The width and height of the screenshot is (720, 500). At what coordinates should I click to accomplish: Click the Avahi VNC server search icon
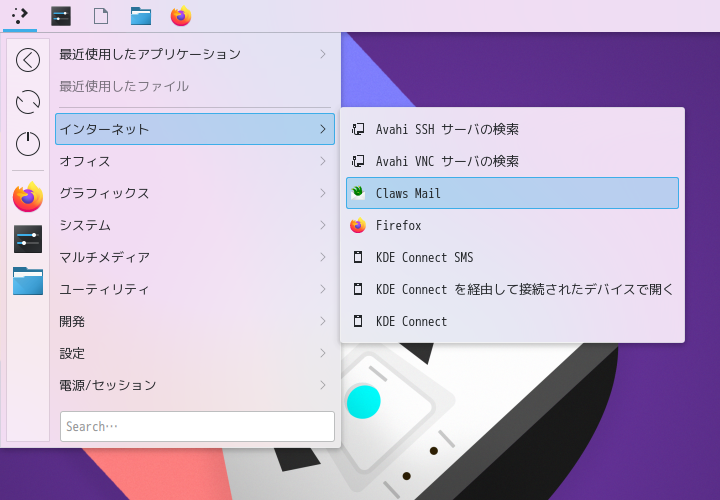pyautogui.click(x=358, y=161)
